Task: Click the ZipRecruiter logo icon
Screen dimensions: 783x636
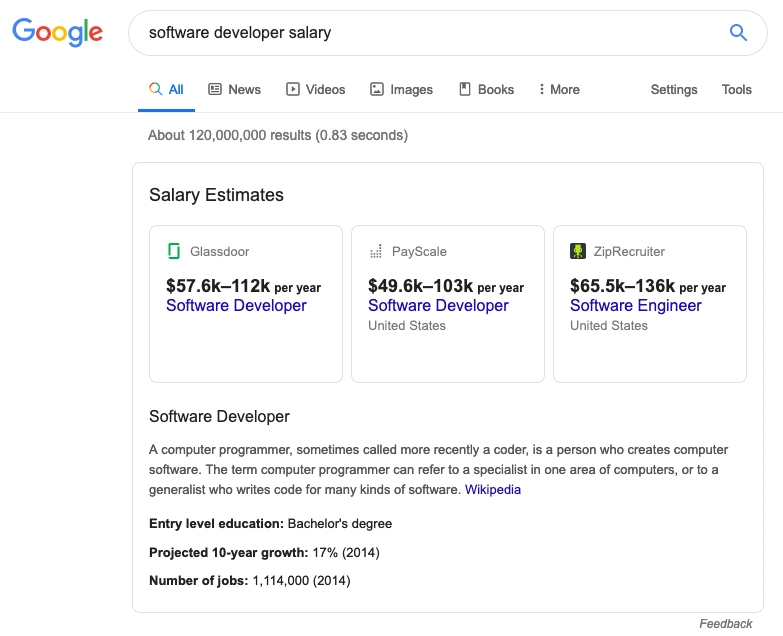Action: 578,251
